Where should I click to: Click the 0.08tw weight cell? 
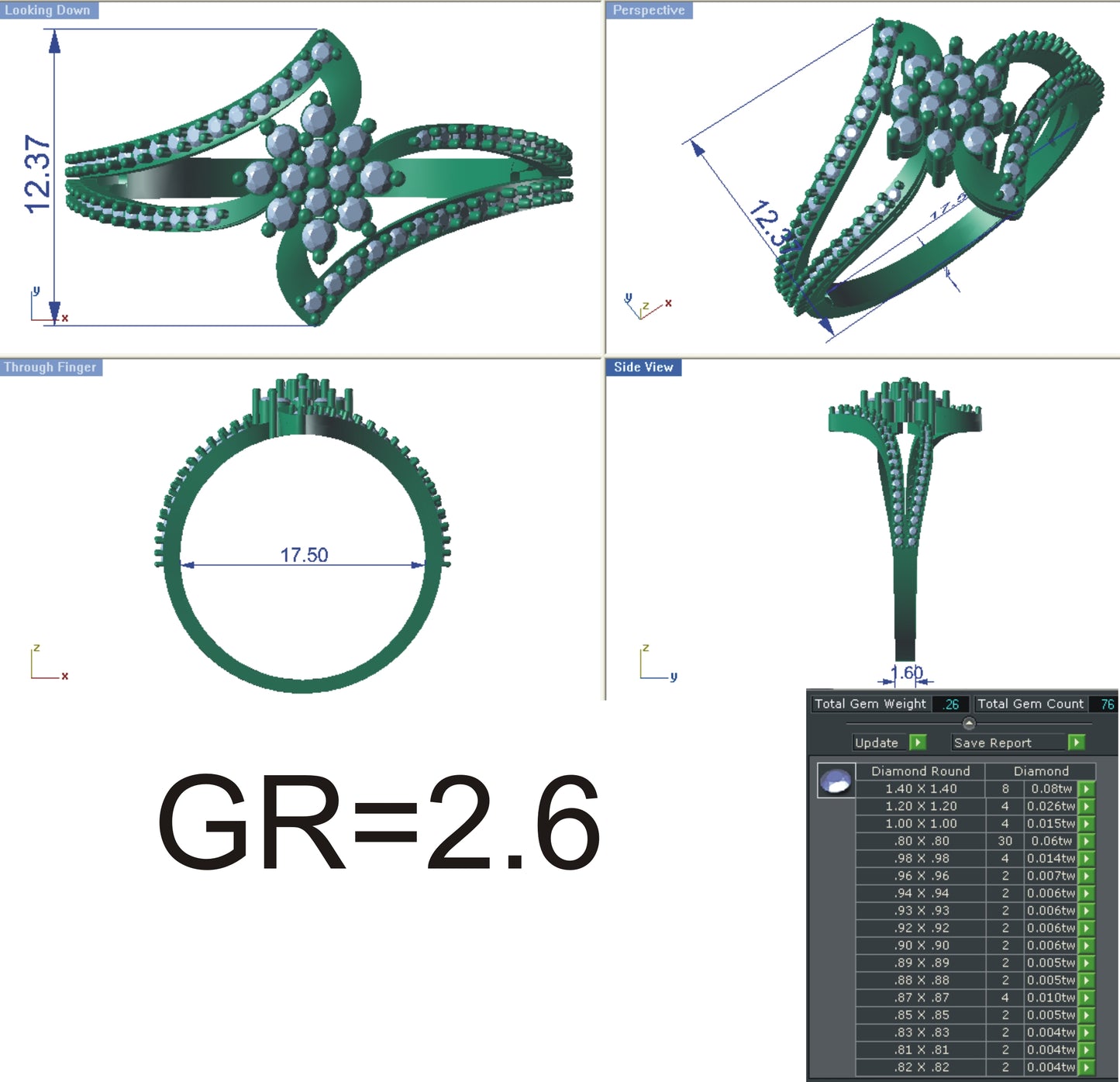click(1051, 789)
